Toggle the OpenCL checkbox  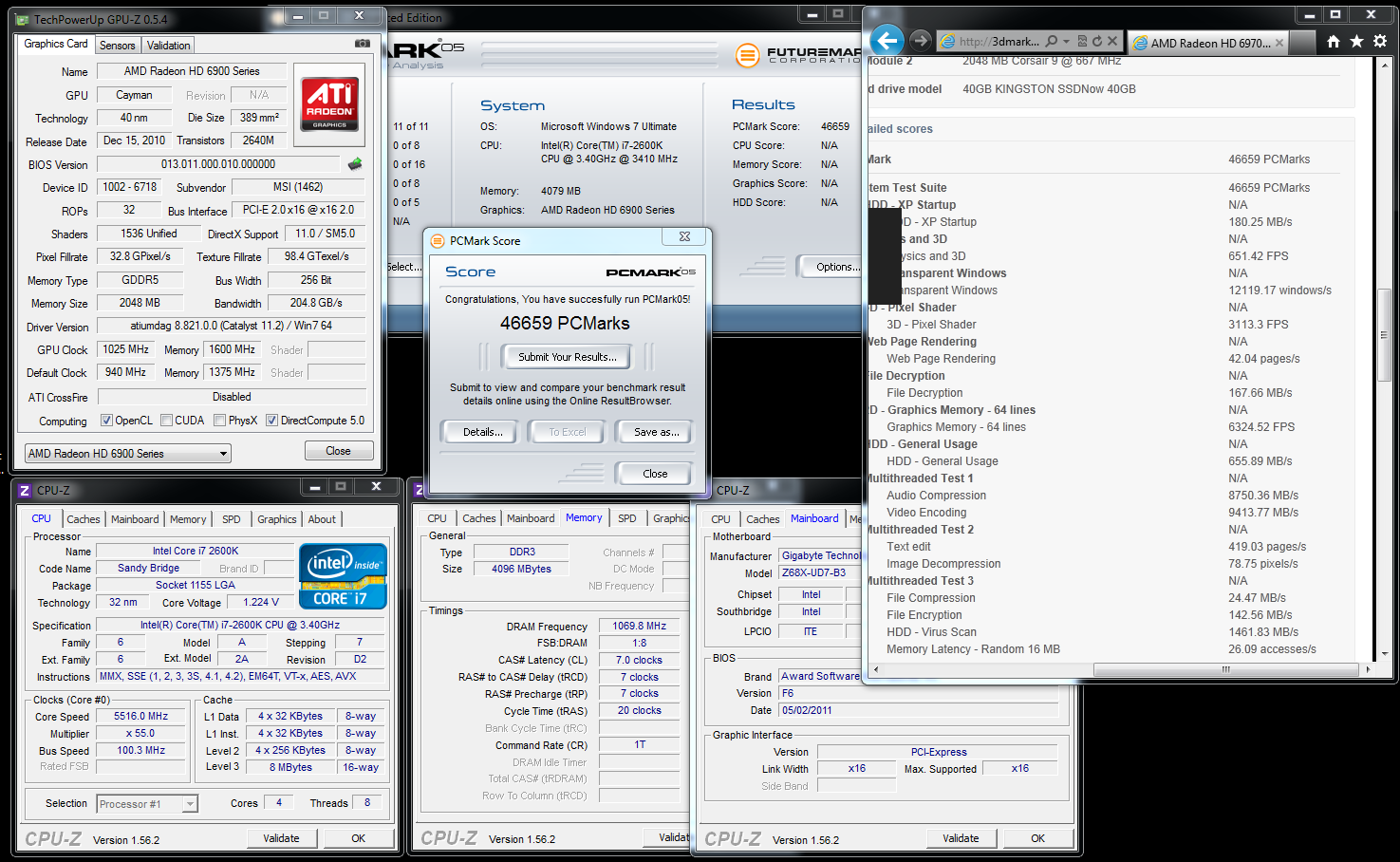click(x=107, y=421)
